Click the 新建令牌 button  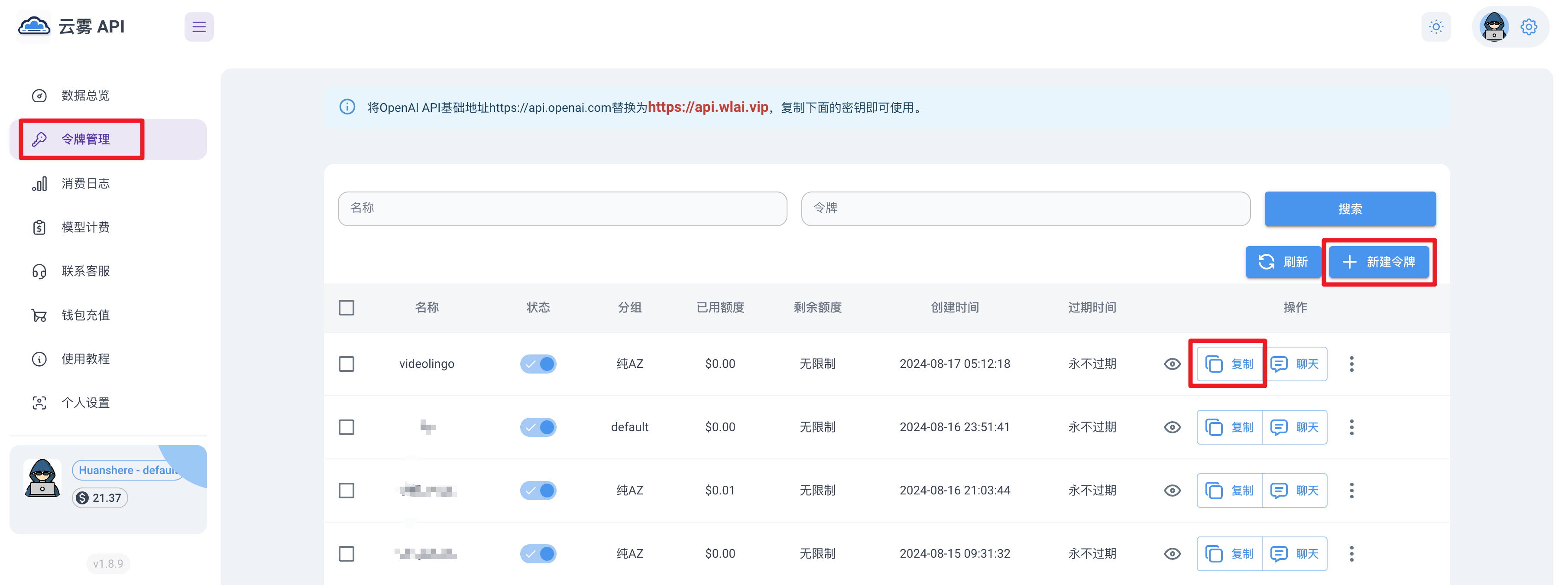(x=1379, y=262)
